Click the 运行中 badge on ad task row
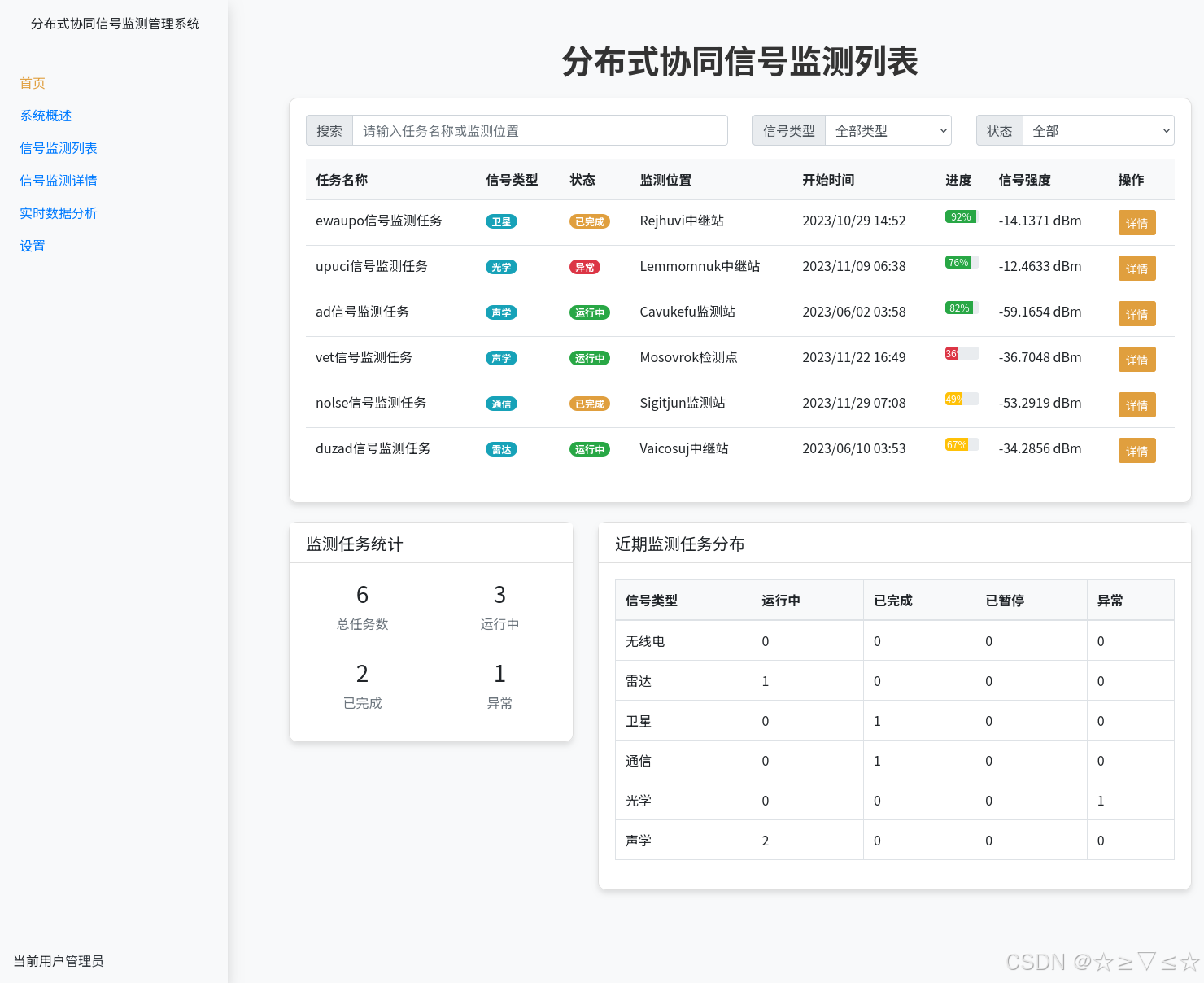 (x=589, y=312)
